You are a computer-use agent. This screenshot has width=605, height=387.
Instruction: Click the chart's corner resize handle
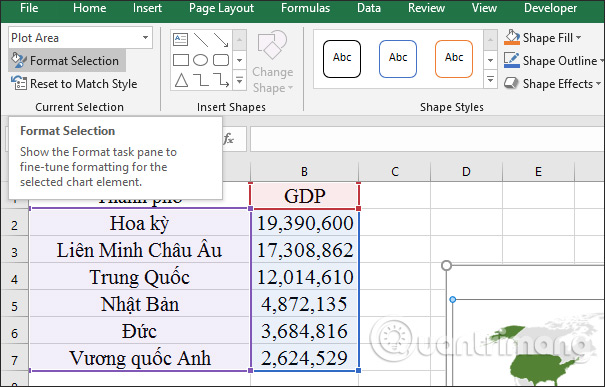coord(446,265)
